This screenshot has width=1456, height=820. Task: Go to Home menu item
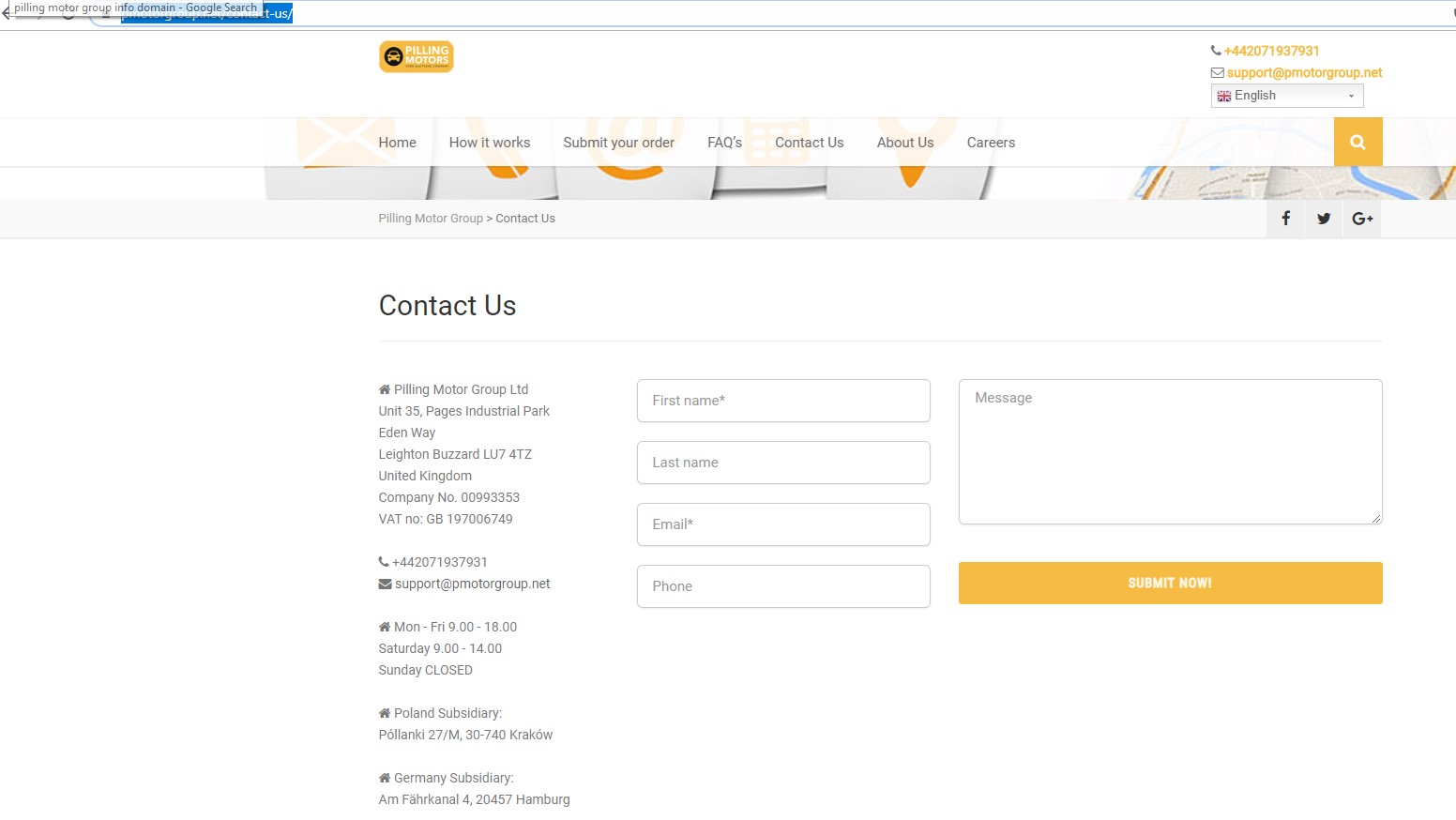click(x=397, y=143)
